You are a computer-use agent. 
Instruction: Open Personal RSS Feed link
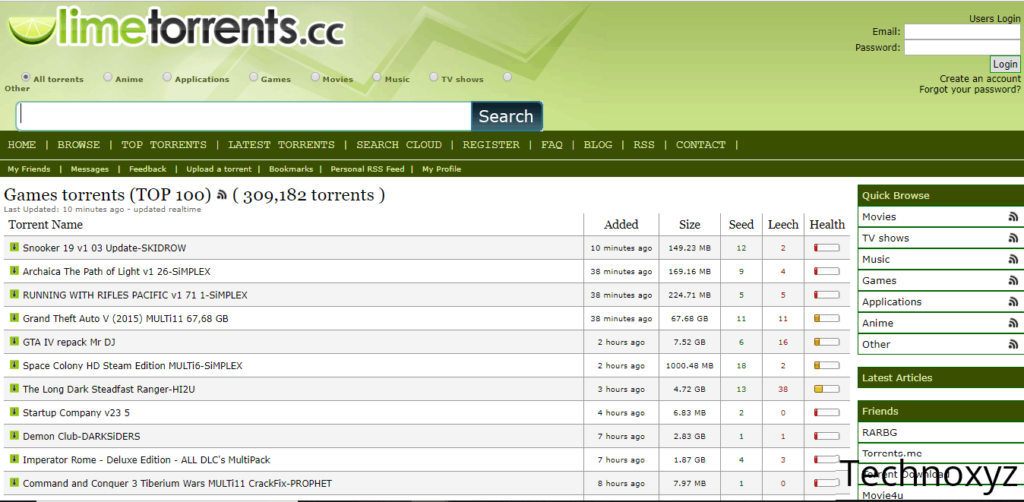367,169
